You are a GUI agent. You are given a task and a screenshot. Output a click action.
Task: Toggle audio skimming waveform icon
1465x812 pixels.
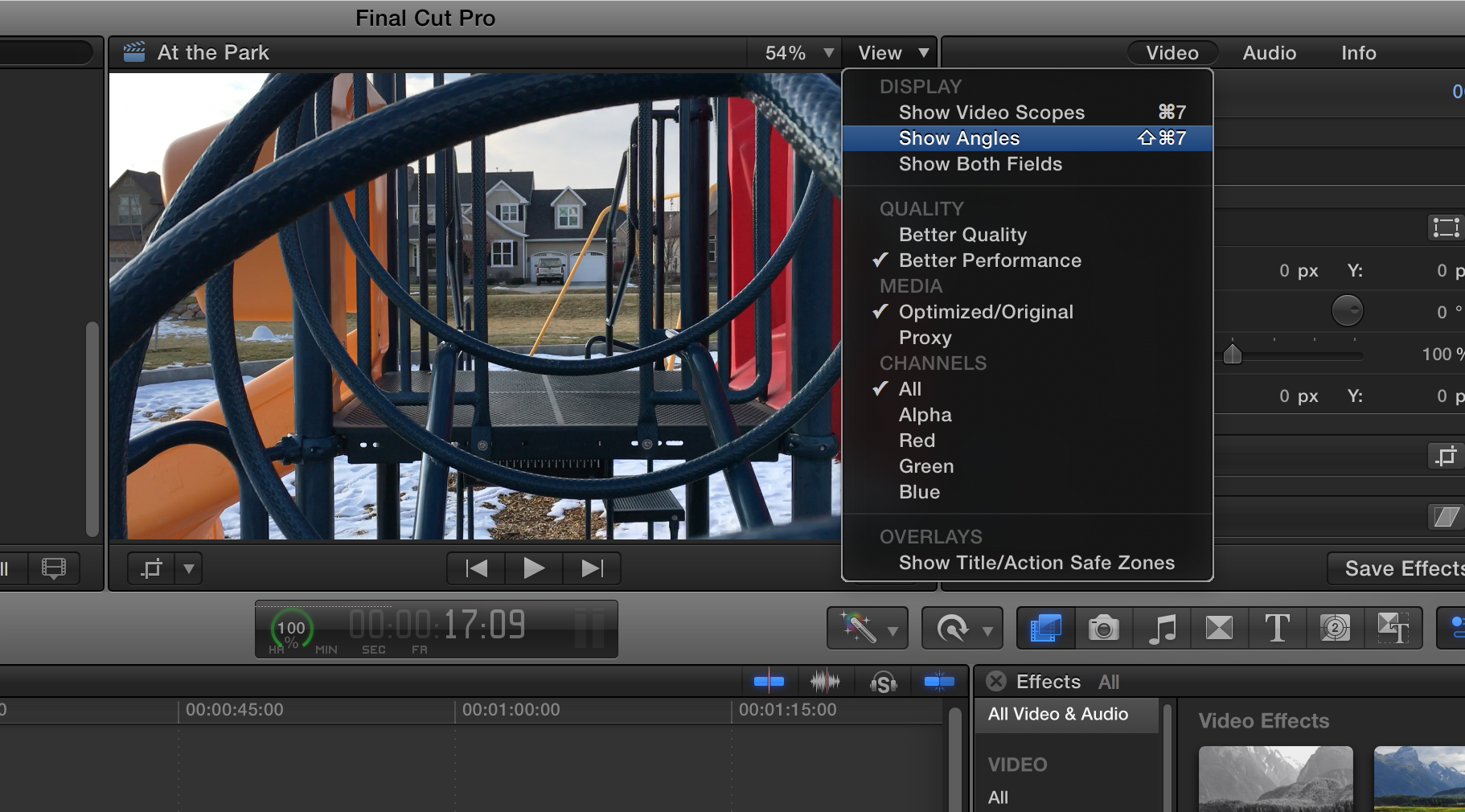(x=825, y=682)
